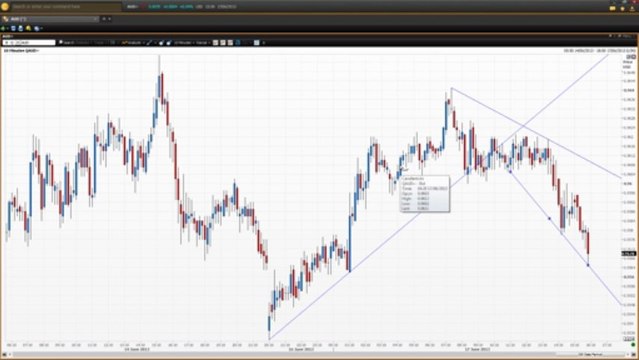Click the green status dot at bottom right
639x360 pixels.
pyautogui.click(x=633, y=345)
